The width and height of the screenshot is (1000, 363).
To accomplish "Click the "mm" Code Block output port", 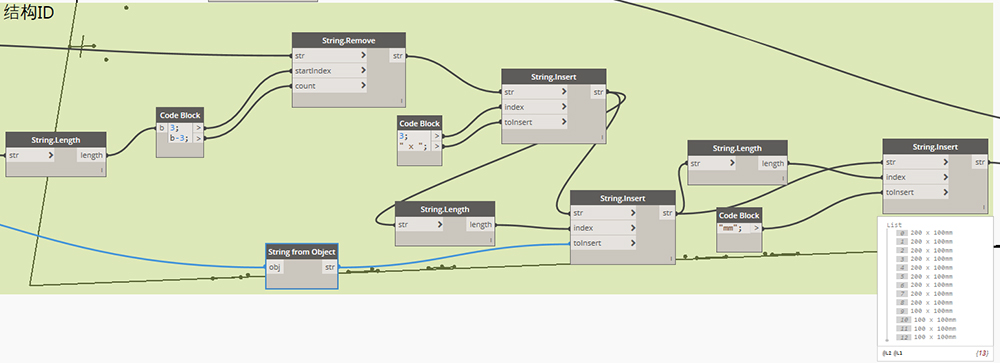I will (756, 228).
